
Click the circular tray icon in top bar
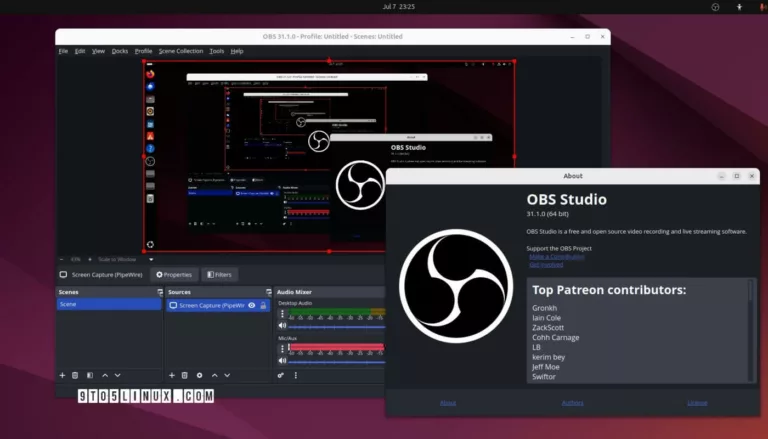pyautogui.click(x=715, y=7)
